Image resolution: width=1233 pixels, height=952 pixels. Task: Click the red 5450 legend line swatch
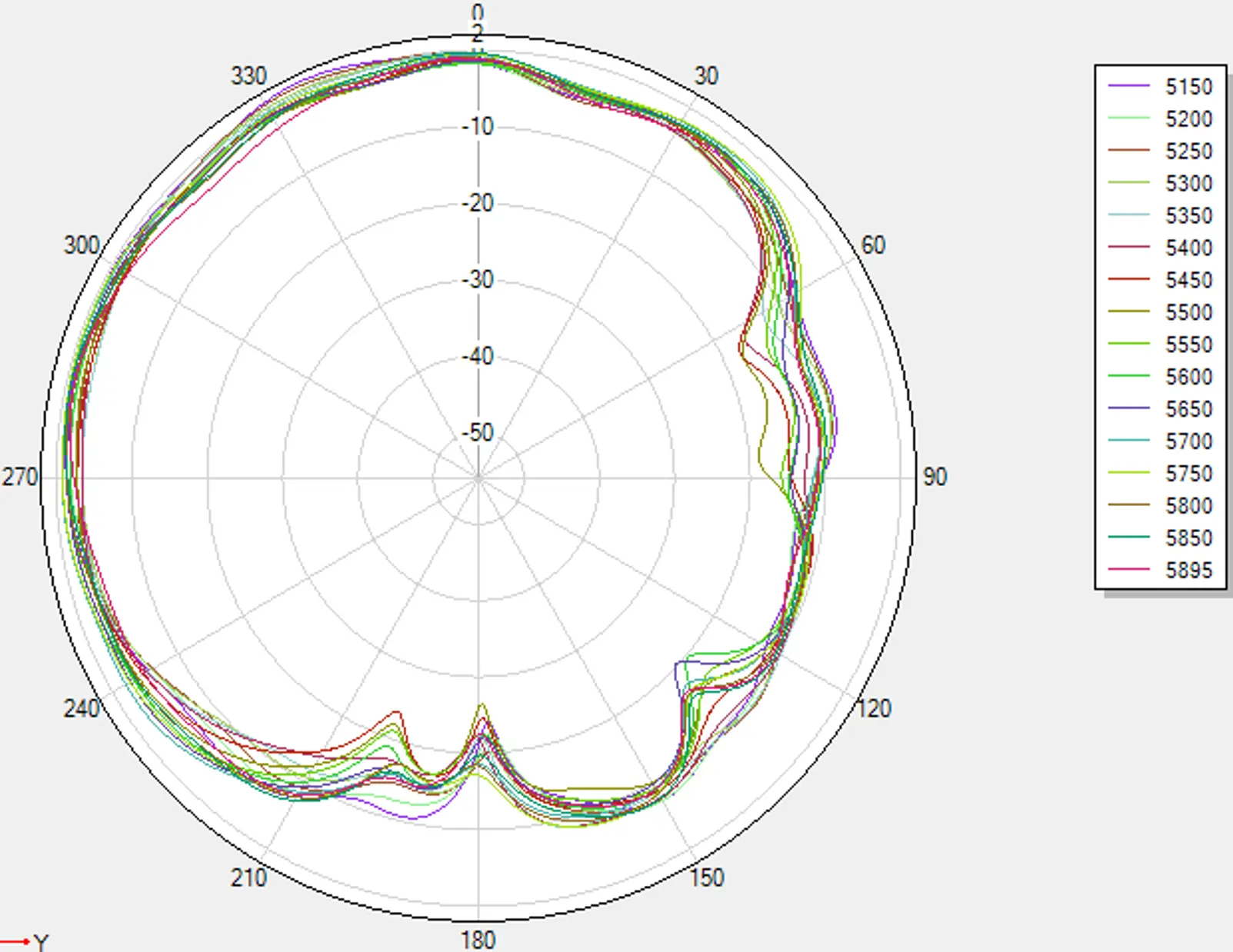1128,280
